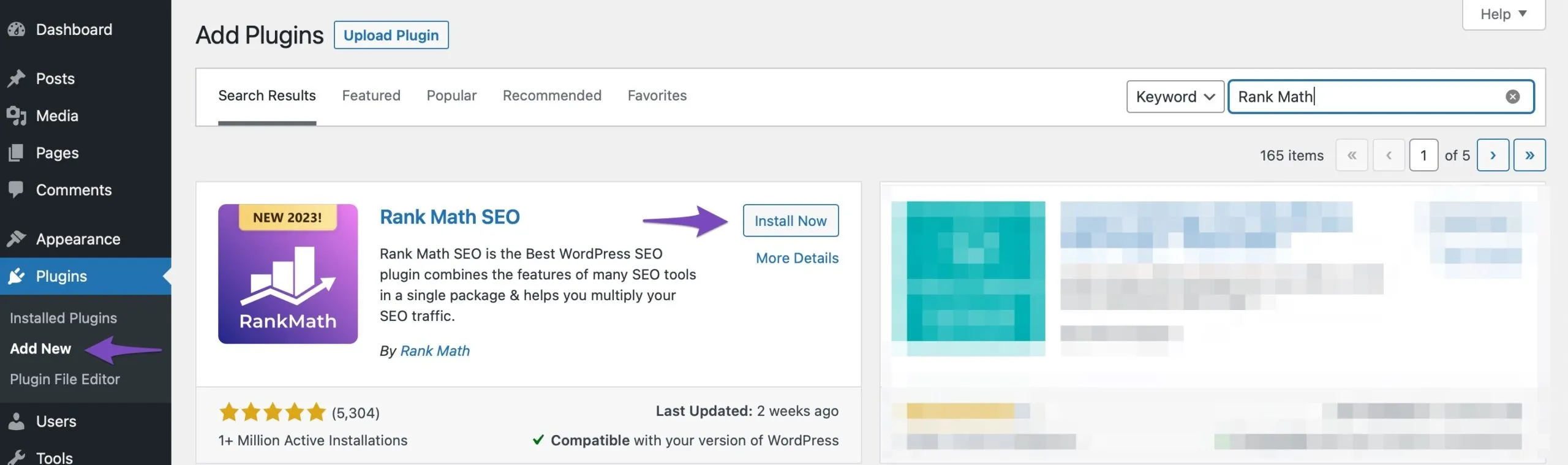Click the Pages stacked-sheets icon
The height and width of the screenshot is (465, 1568).
(17, 153)
